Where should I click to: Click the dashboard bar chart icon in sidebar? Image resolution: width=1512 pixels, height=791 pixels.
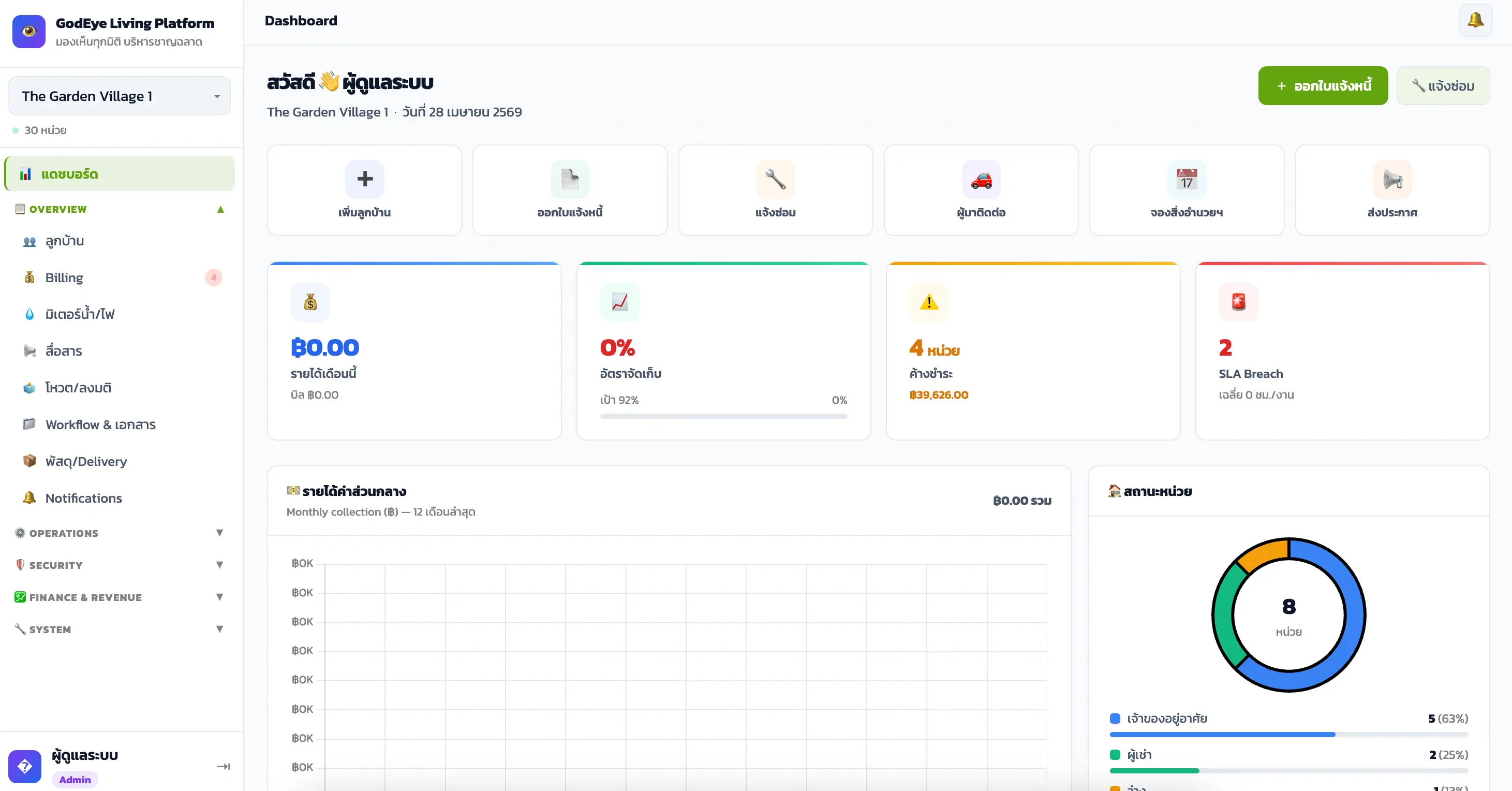[25, 174]
